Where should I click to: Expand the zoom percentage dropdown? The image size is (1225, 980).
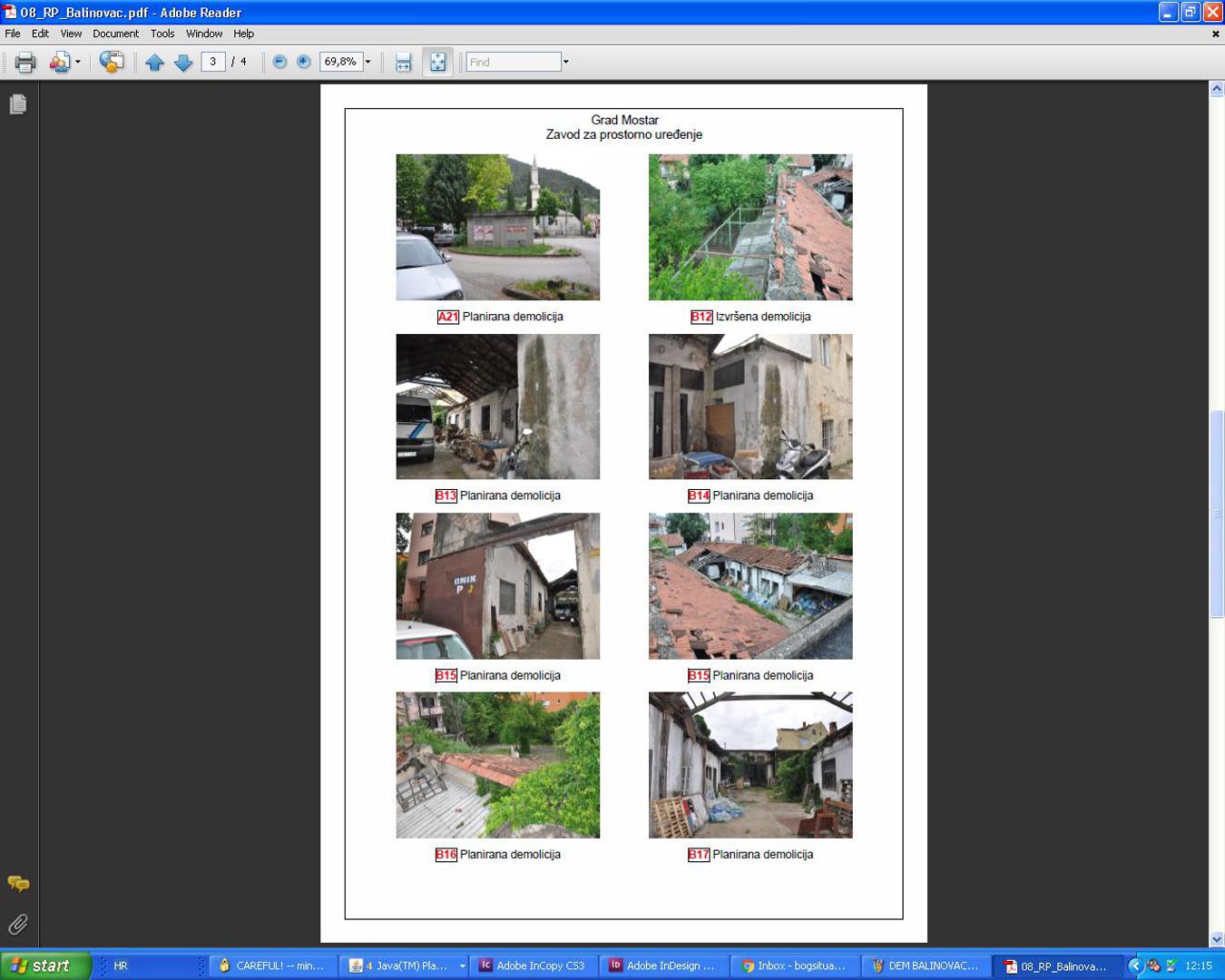pos(367,62)
